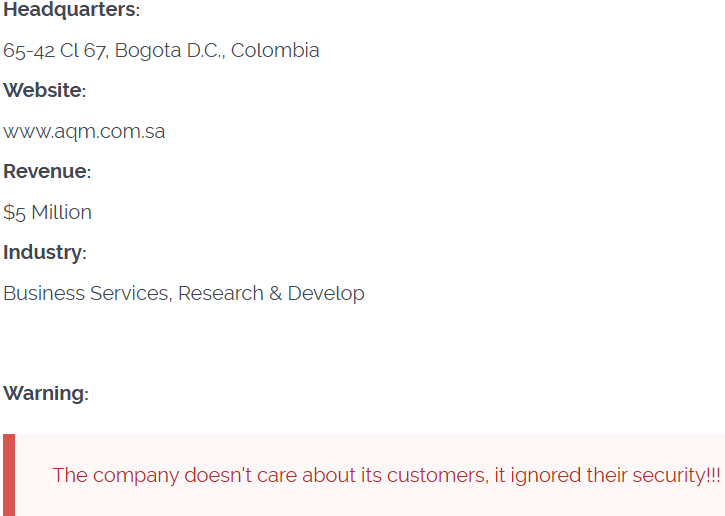This screenshot has width=725, height=516.
Task: Click the Research & Develop industry text
Action: coord(271,293)
